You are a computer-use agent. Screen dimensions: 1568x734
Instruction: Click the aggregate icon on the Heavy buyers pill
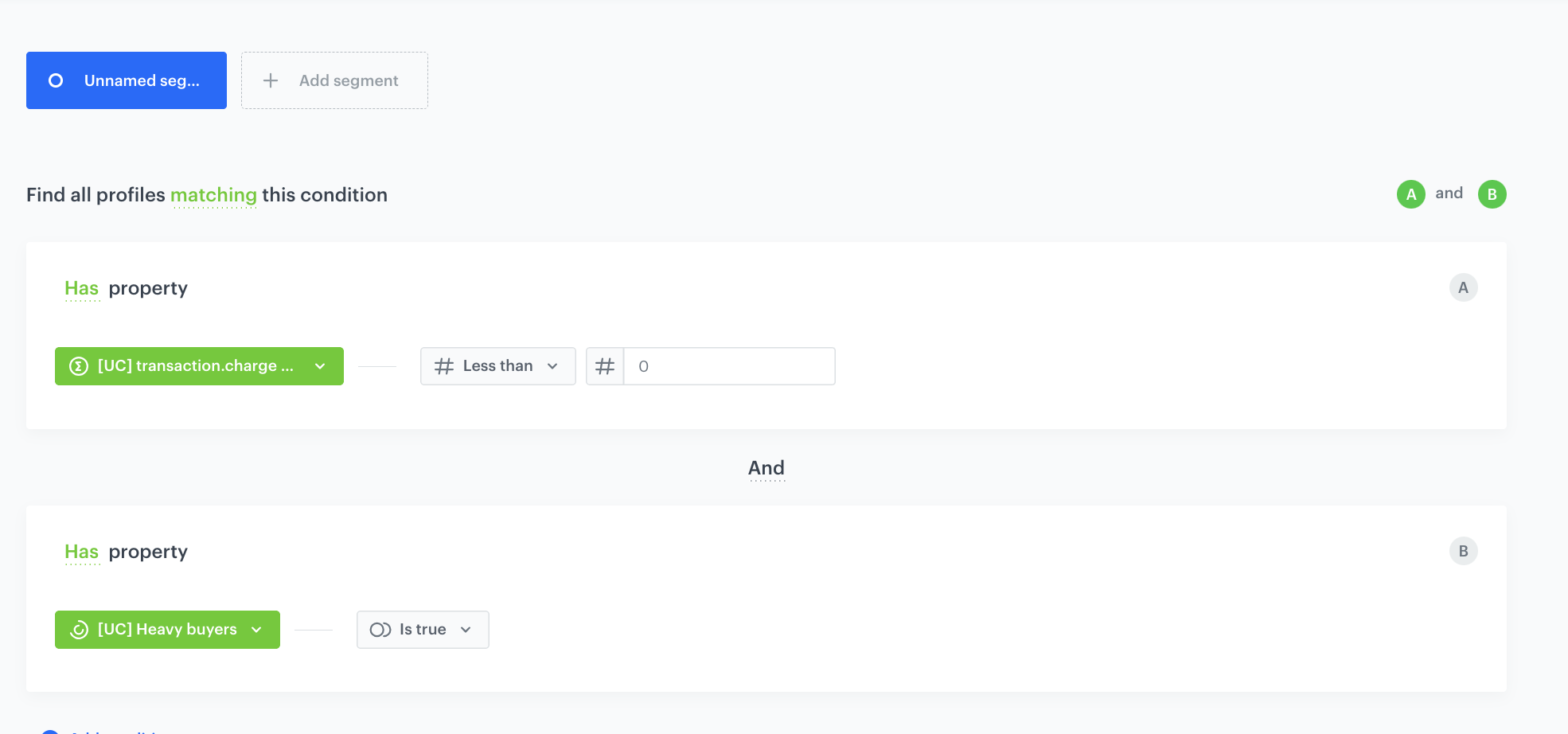[x=77, y=630]
